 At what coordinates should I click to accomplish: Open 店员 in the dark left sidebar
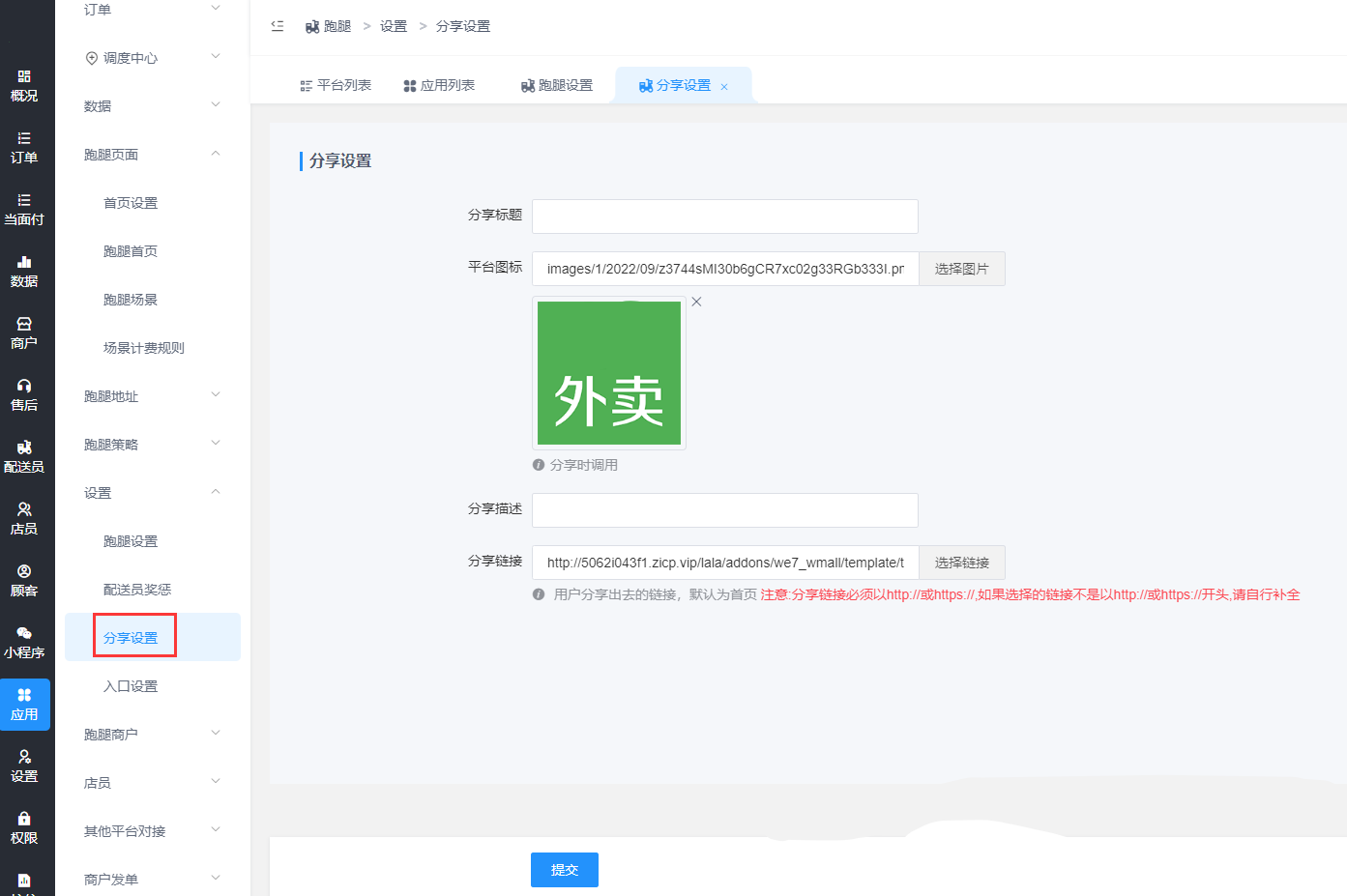24,519
